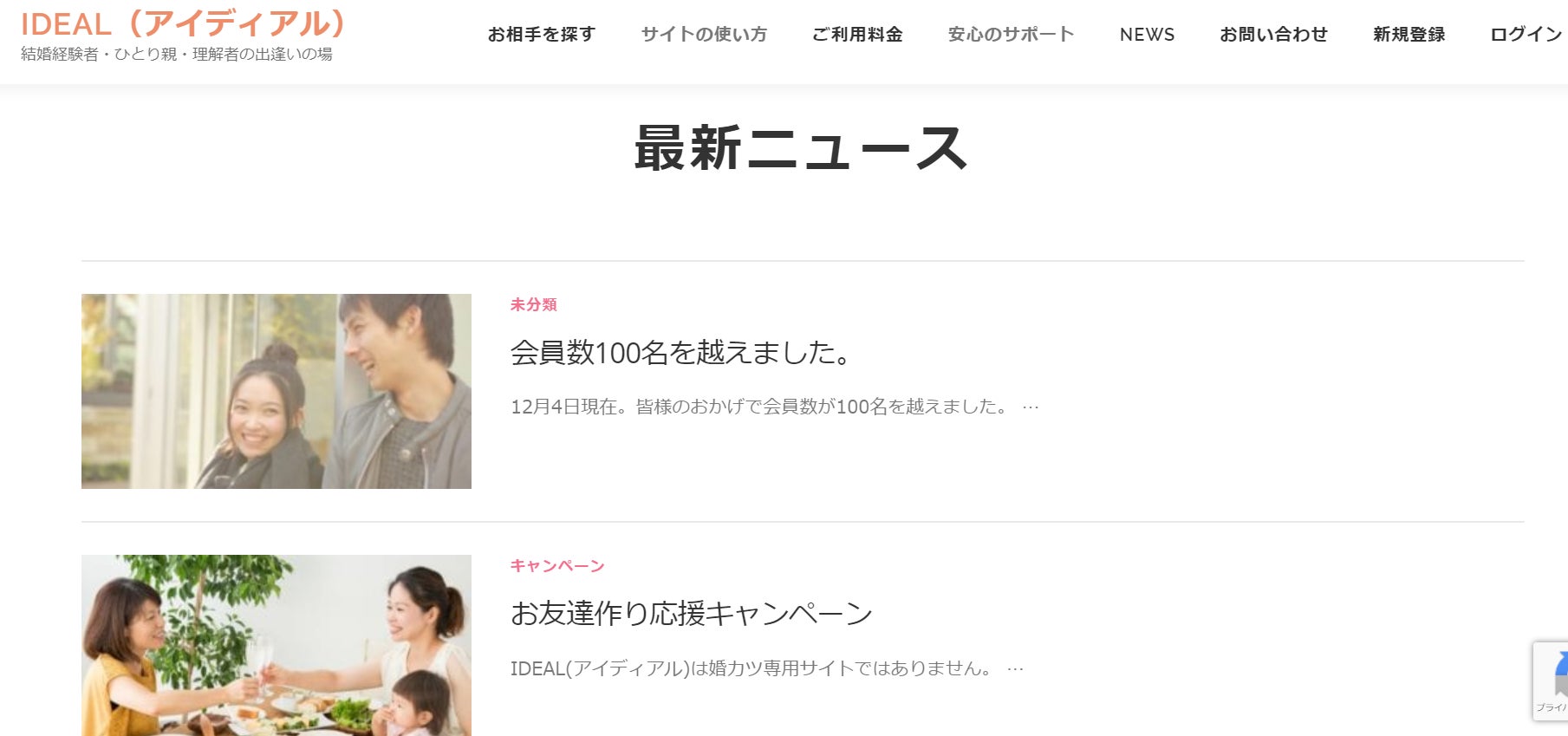Open お問い合わせ contact page
Screen dimensions: 1568x736
(x=1274, y=35)
